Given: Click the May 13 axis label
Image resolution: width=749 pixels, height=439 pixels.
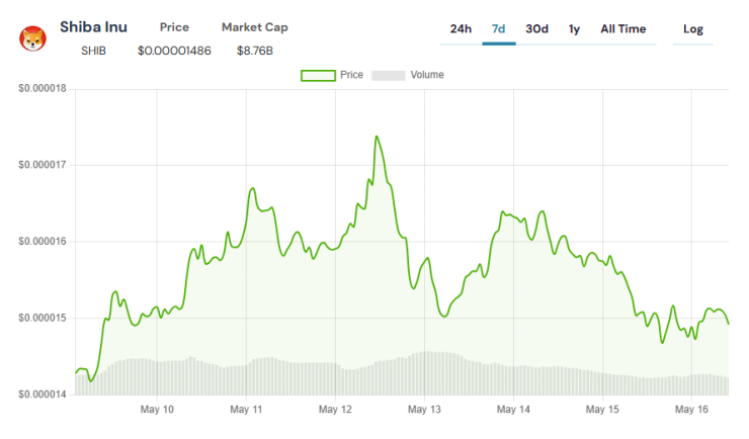Looking at the screenshot, I should pyautogui.click(x=424, y=409).
